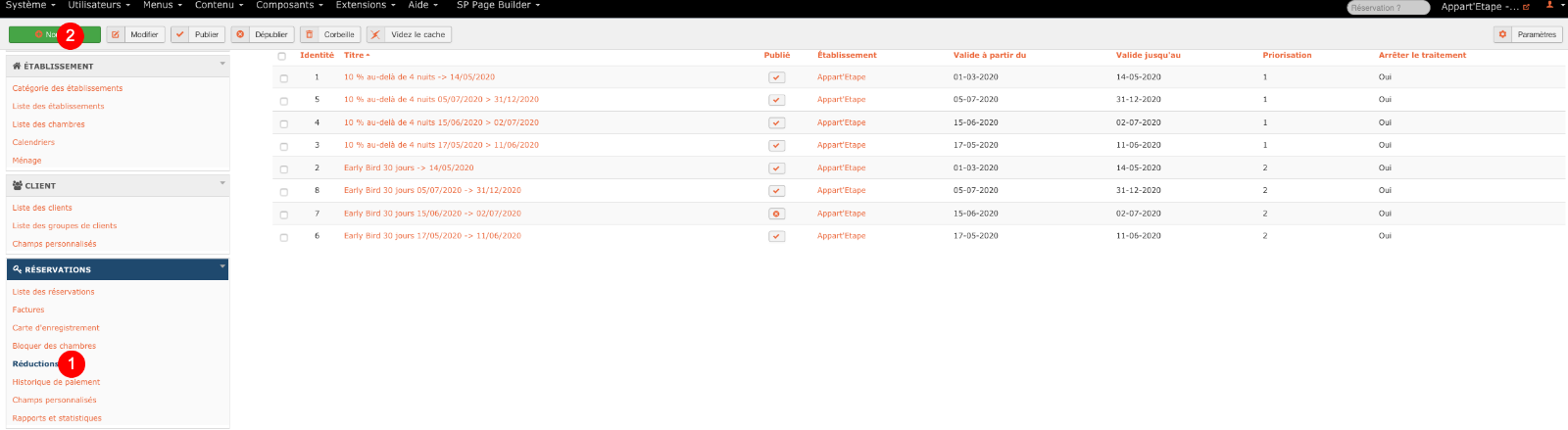Check the select-all checkbox in table header

click(282, 56)
